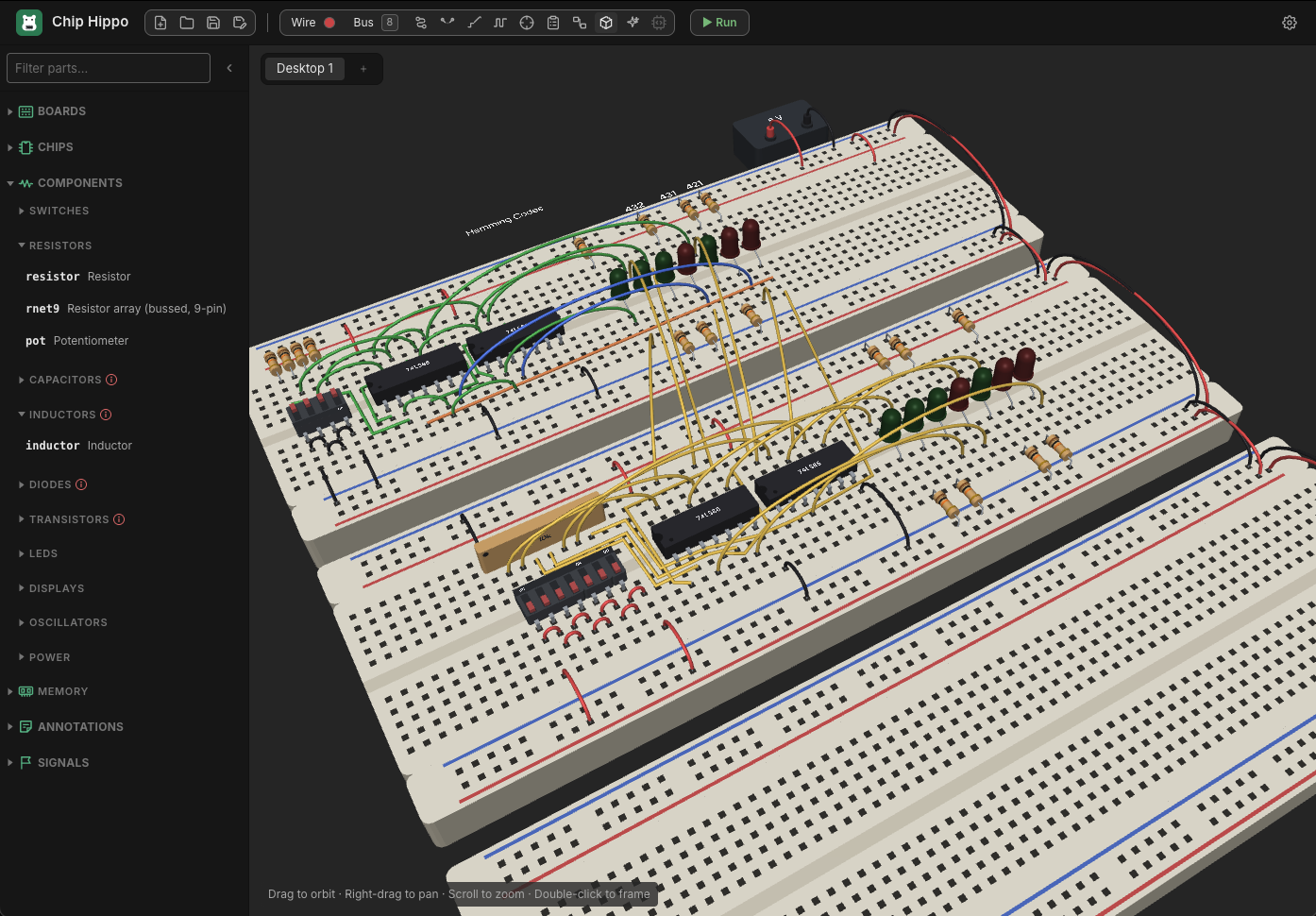Click the warning icon beside TRANSISTORS

point(119,519)
